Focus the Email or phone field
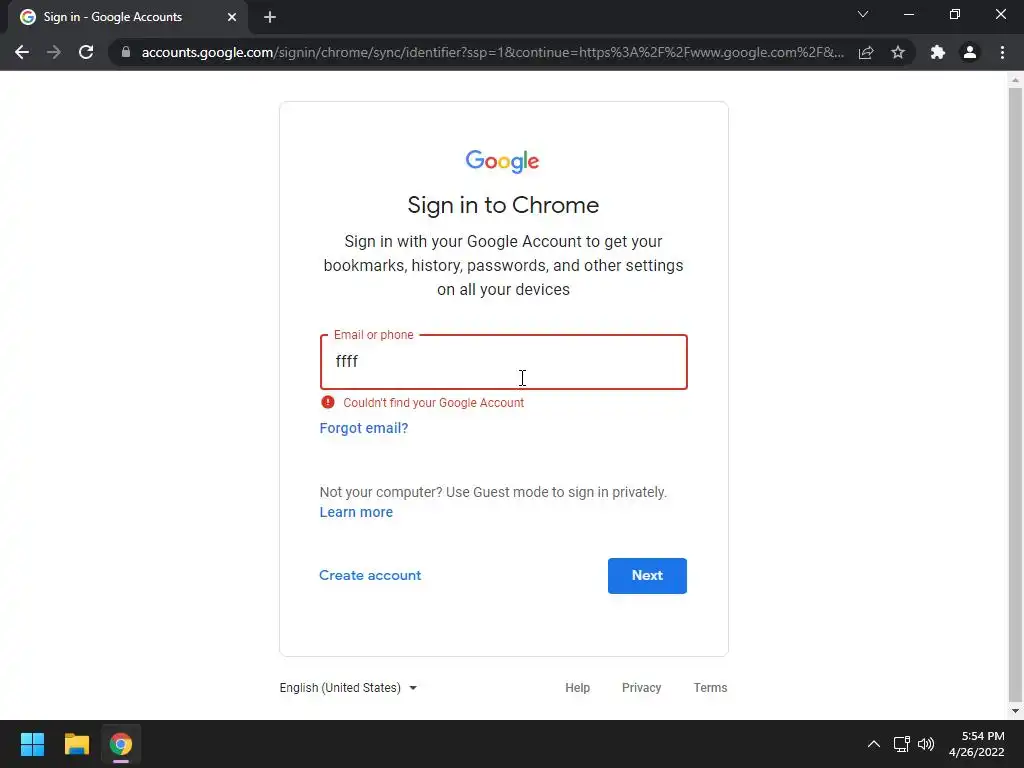This screenshot has width=1024, height=768. tap(504, 362)
